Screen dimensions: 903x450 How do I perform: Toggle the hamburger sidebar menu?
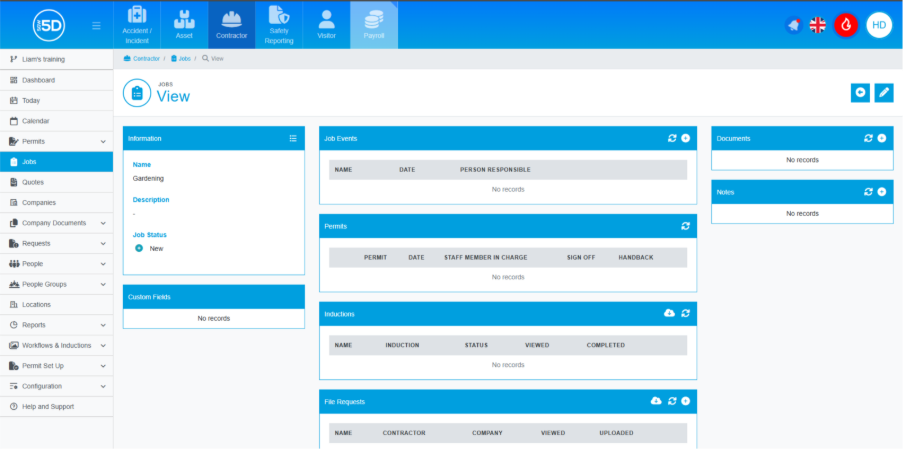pyautogui.click(x=96, y=25)
